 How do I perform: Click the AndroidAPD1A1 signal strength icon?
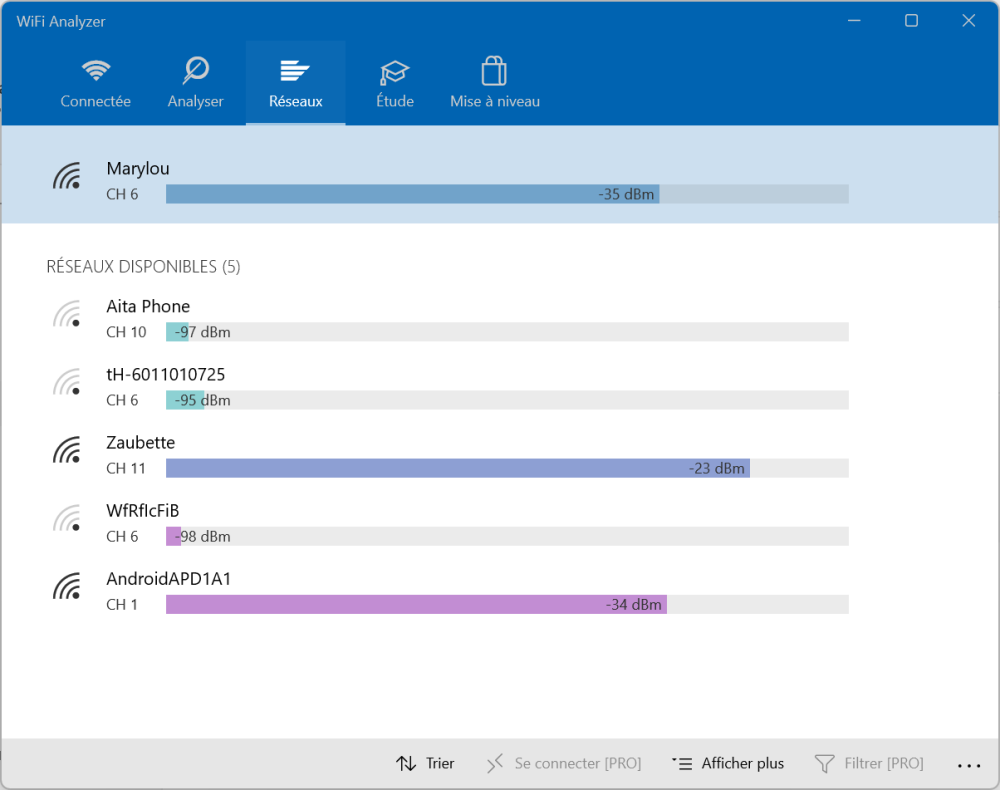tap(67, 587)
